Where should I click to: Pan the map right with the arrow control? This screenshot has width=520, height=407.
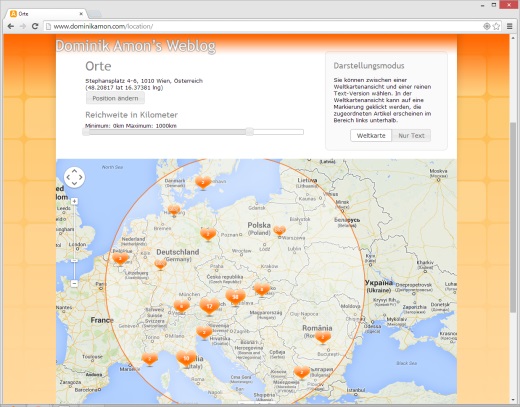coord(80,177)
